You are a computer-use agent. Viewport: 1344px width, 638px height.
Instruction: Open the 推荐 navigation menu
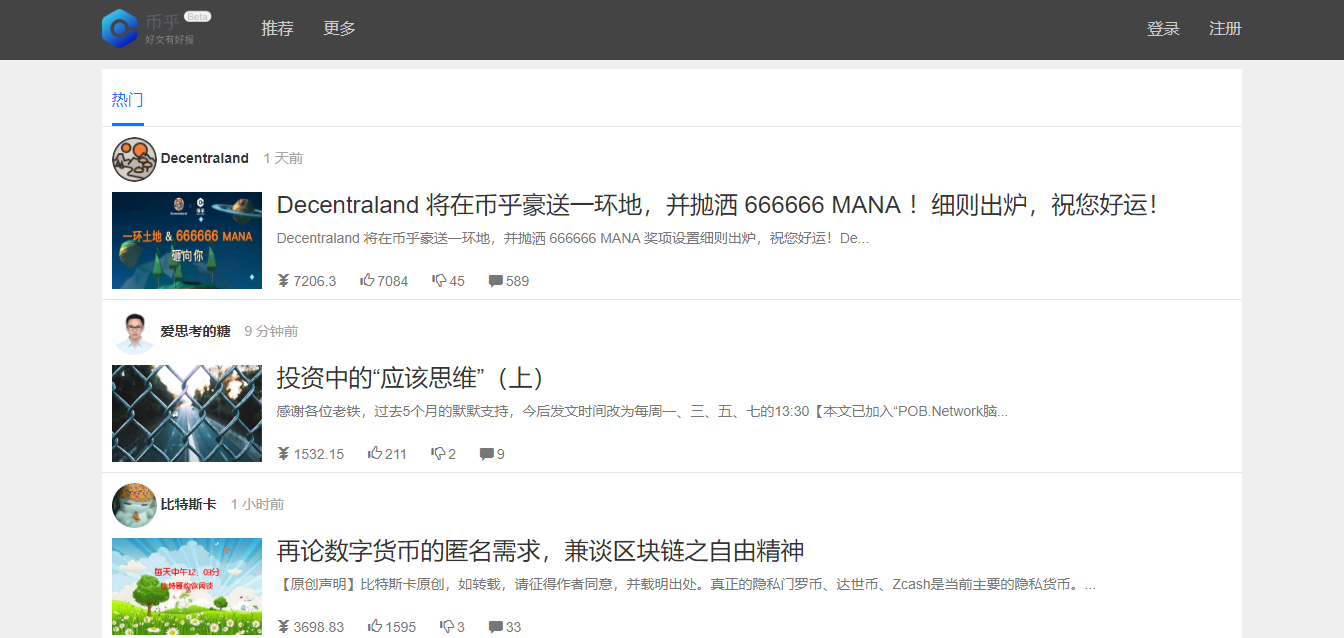click(x=277, y=29)
